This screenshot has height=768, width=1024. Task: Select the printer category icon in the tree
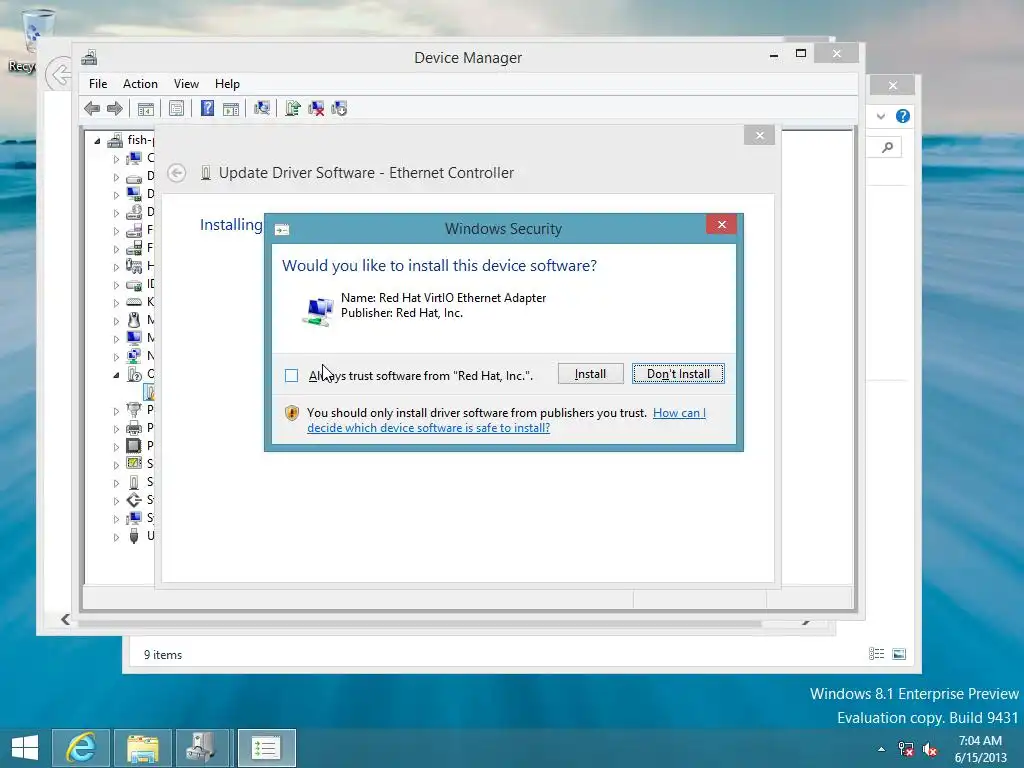(x=134, y=428)
